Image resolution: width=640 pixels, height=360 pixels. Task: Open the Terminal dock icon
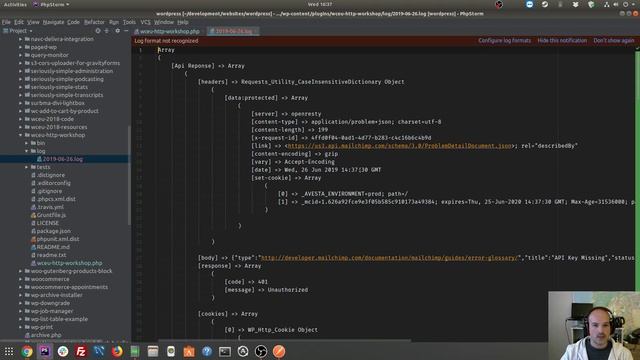224,351
